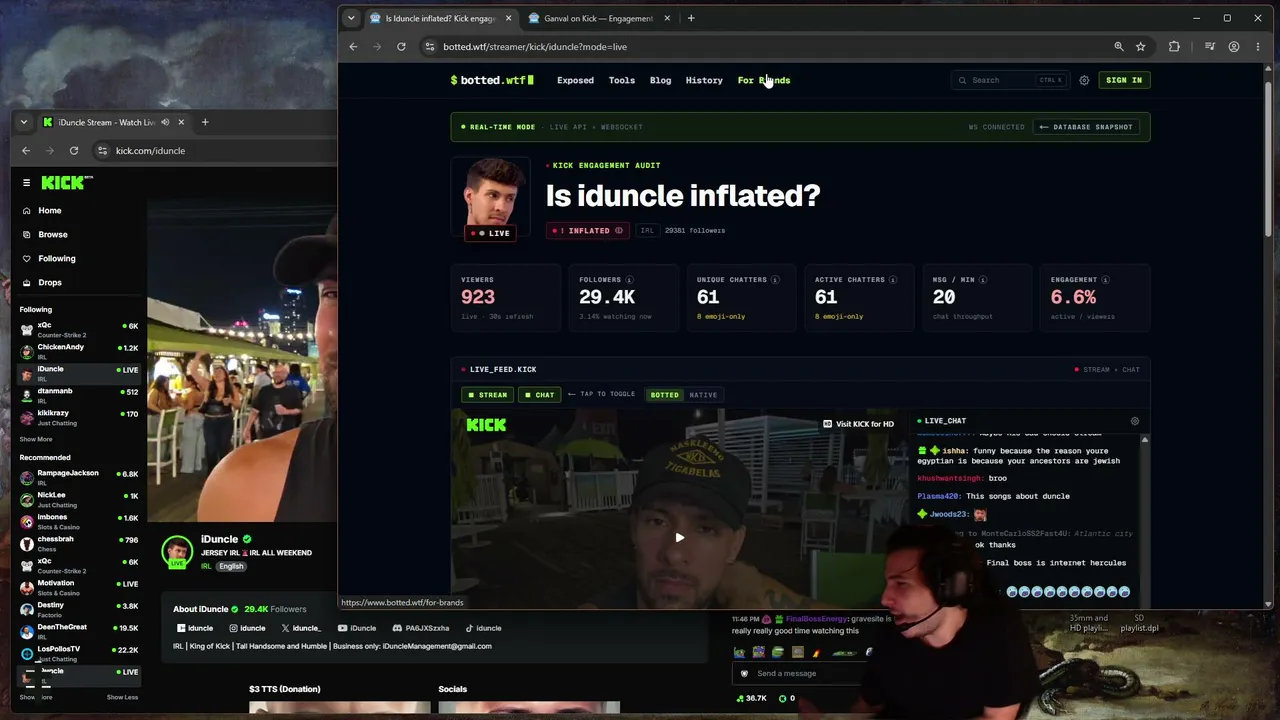
Task: Click the kick.com/iduncle address bar
Action: [215, 151]
